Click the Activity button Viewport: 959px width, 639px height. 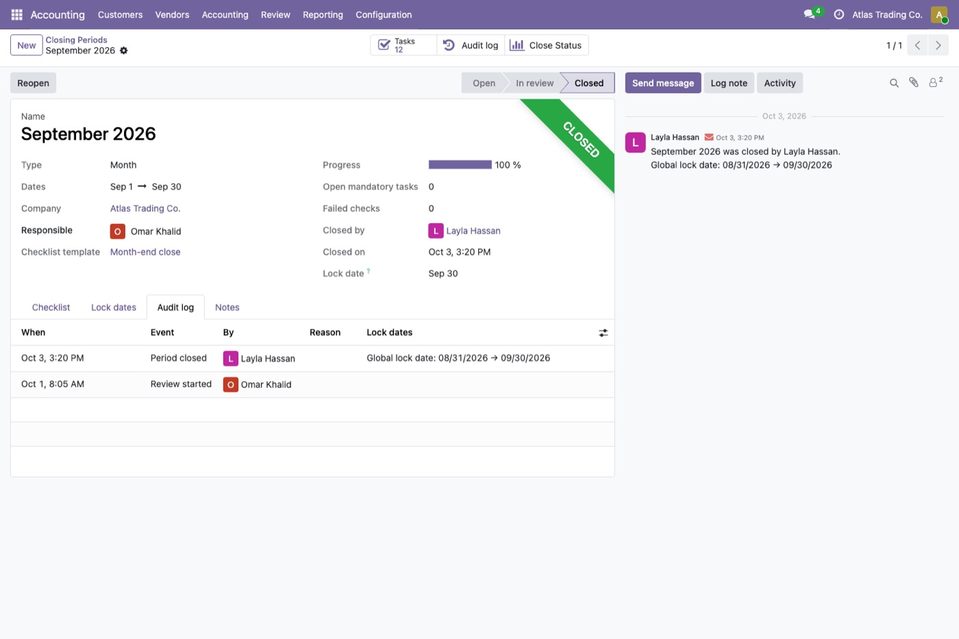779,83
